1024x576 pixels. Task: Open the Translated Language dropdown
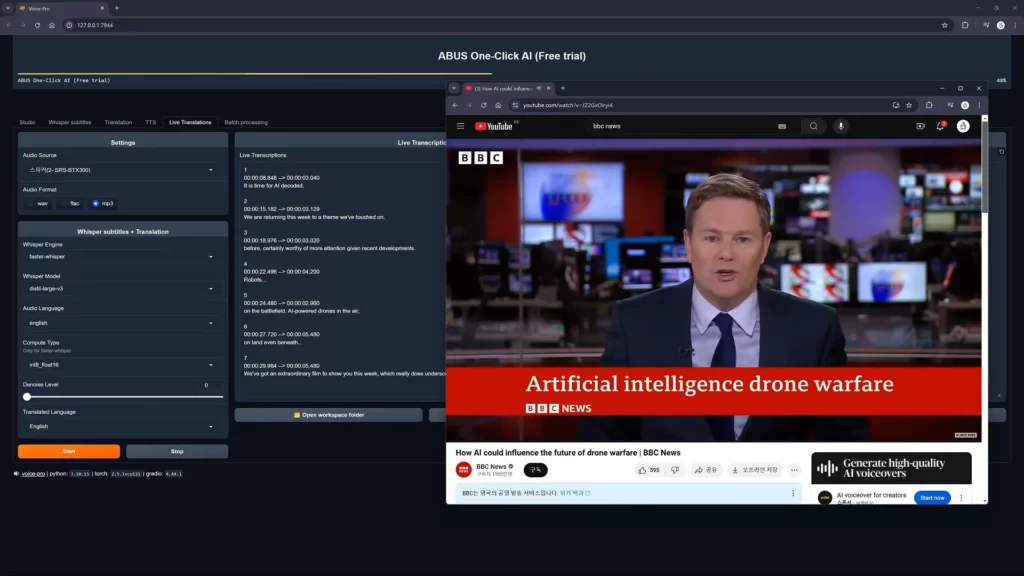tap(120, 426)
